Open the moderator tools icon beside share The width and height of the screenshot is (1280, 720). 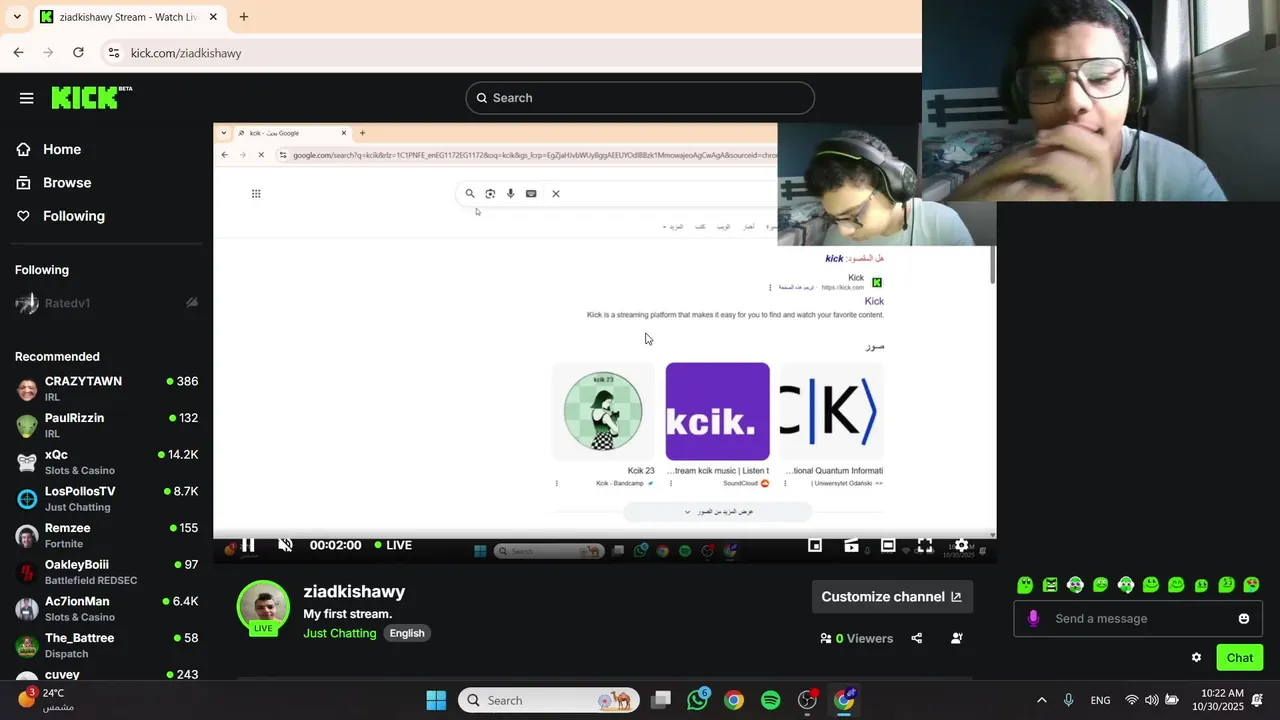point(956,638)
